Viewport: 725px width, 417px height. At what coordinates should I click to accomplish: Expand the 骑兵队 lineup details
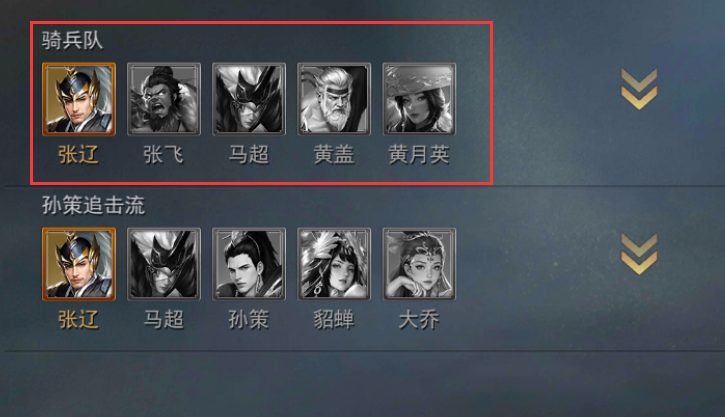(639, 89)
